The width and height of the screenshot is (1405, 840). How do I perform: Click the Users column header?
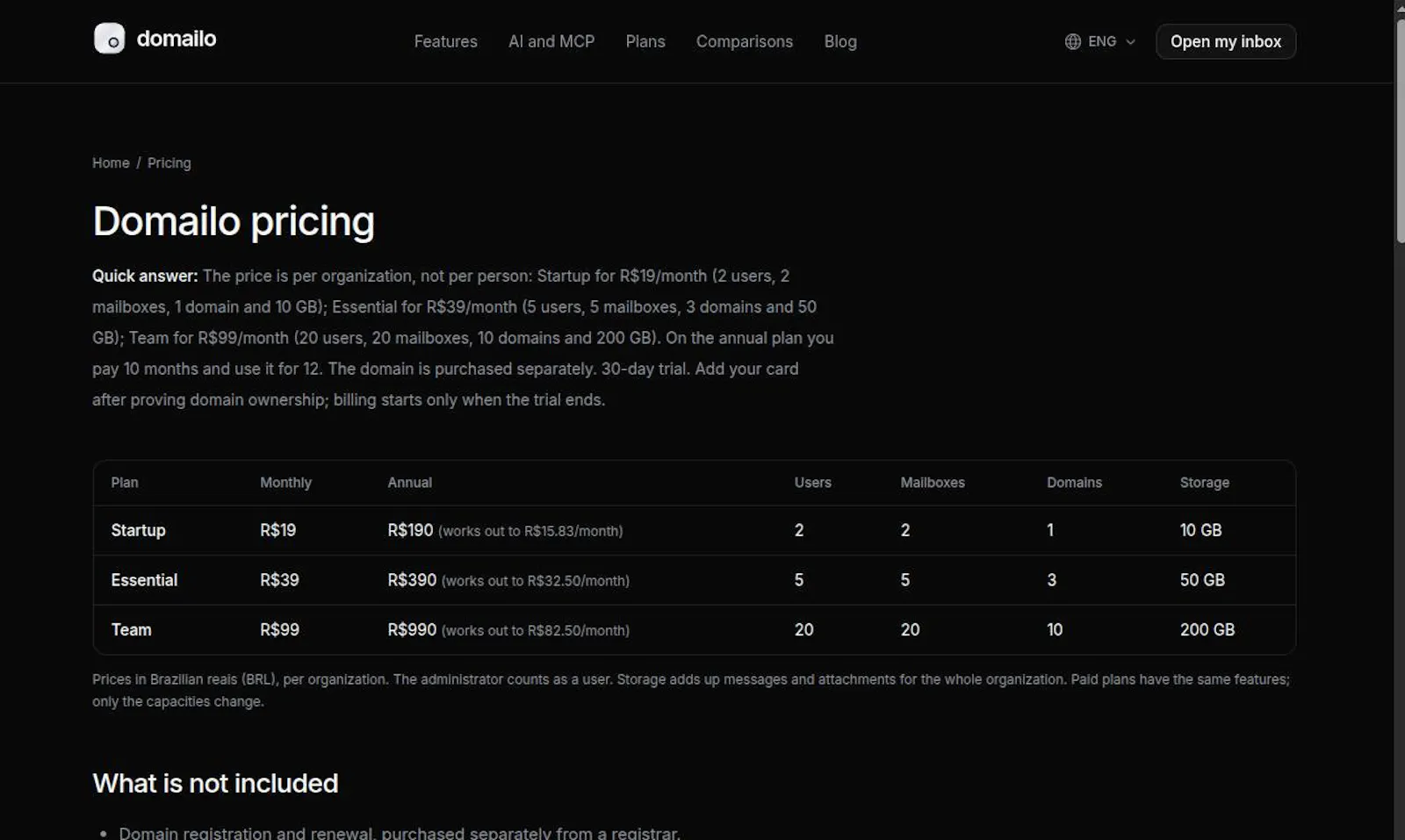coord(812,483)
